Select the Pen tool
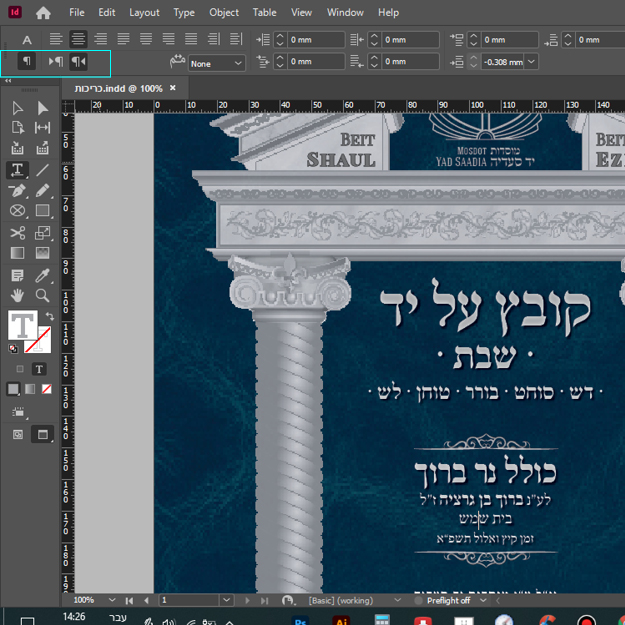This screenshot has height=625, width=625. pyautogui.click(x=17, y=191)
